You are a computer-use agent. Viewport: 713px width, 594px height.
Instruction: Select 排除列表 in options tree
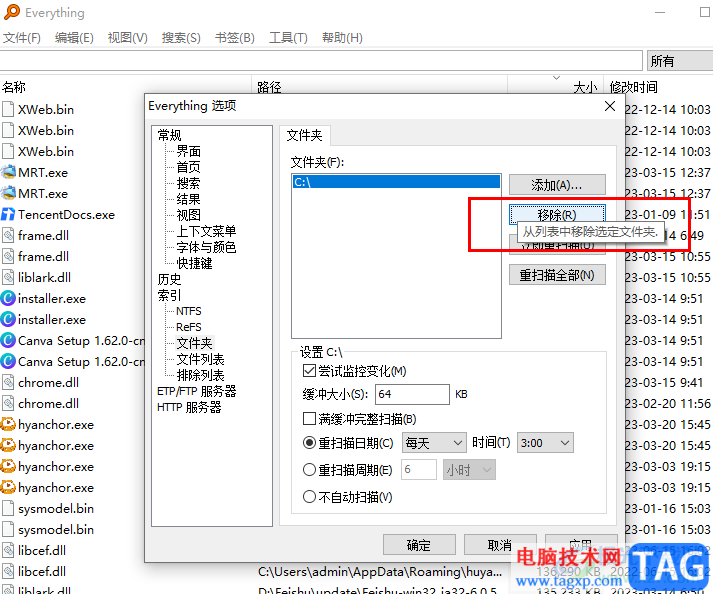point(200,375)
